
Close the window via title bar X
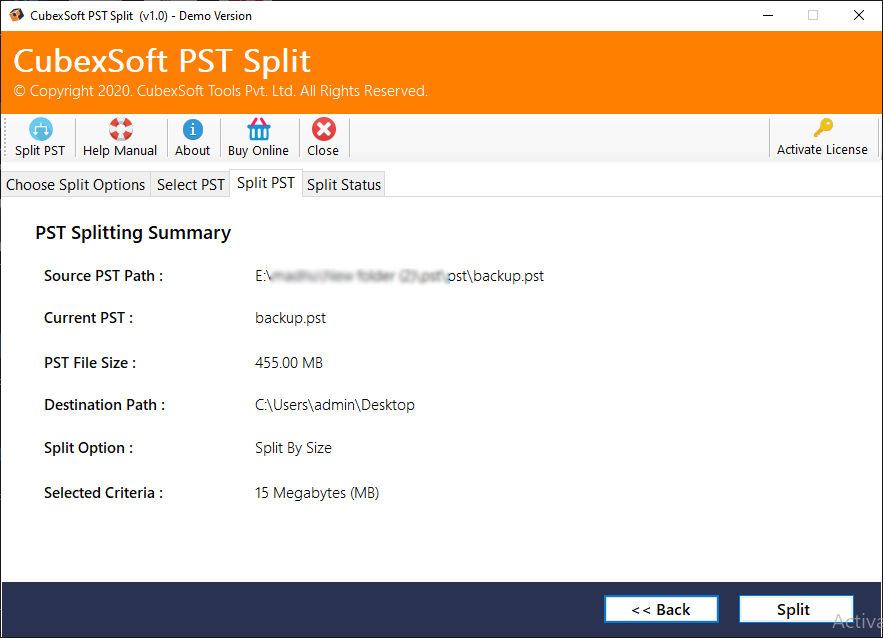[x=859, y=15]
